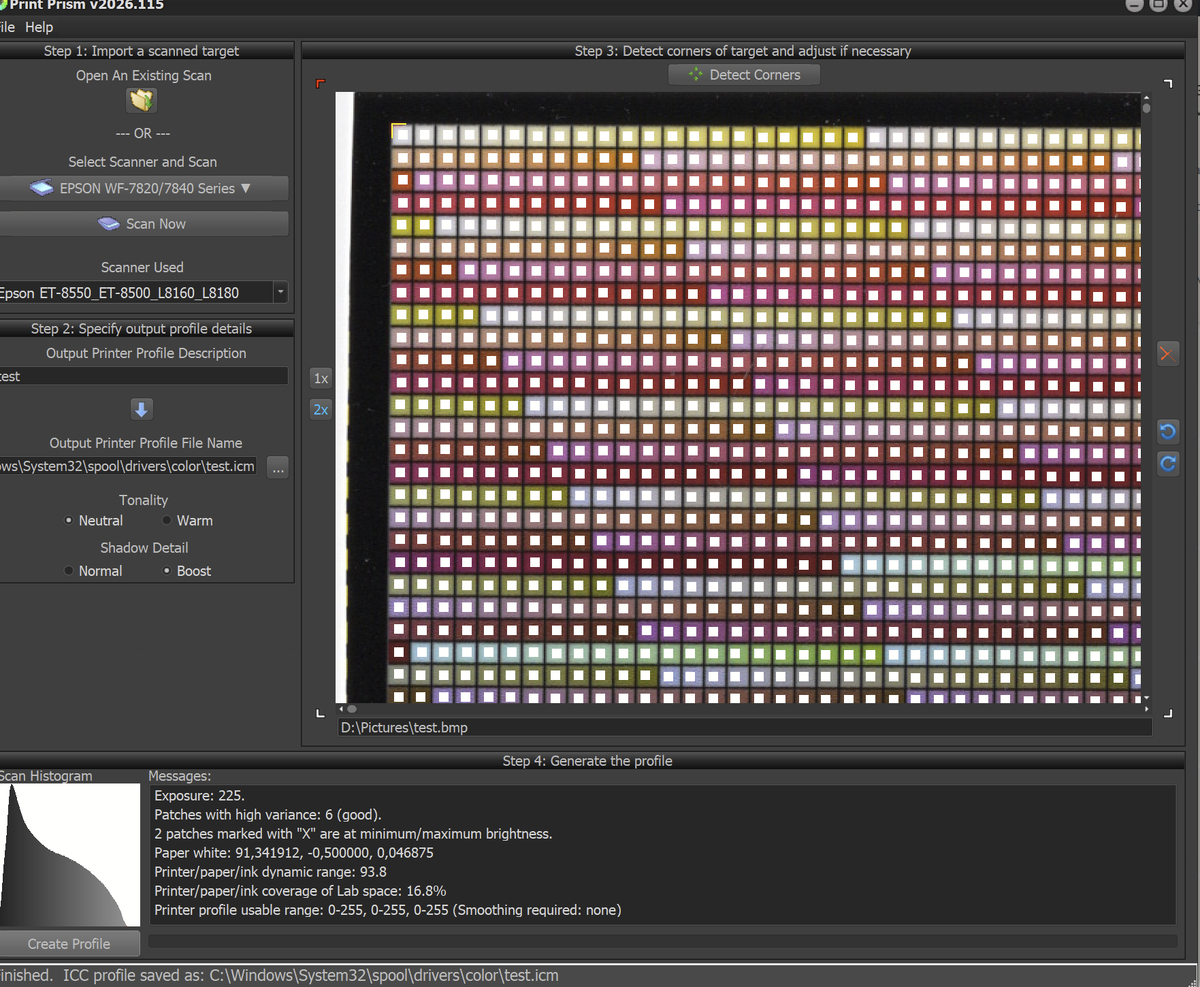
Task: Browse for output file with ellipsis button
Action: click(278, 467)
